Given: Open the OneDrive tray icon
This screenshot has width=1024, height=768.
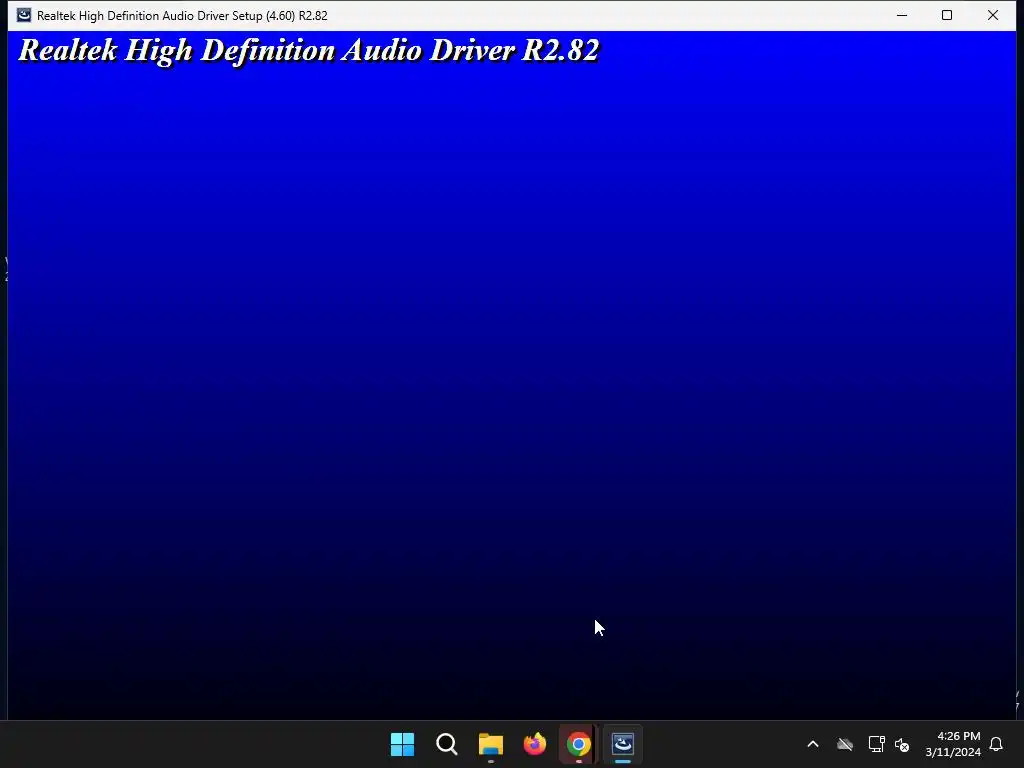Looking at the screenshot, I should [x=845, y=744].
